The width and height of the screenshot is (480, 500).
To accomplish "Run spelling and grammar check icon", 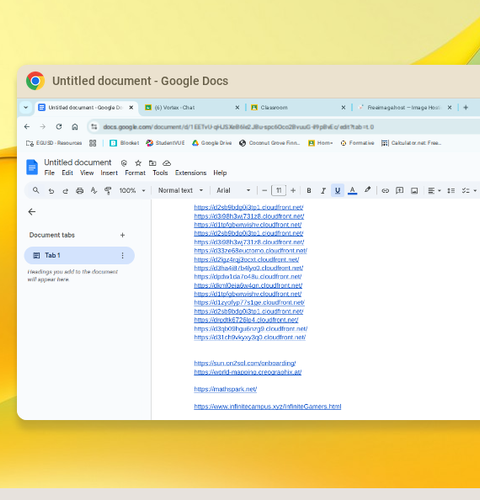I will (x=94, y=191).
